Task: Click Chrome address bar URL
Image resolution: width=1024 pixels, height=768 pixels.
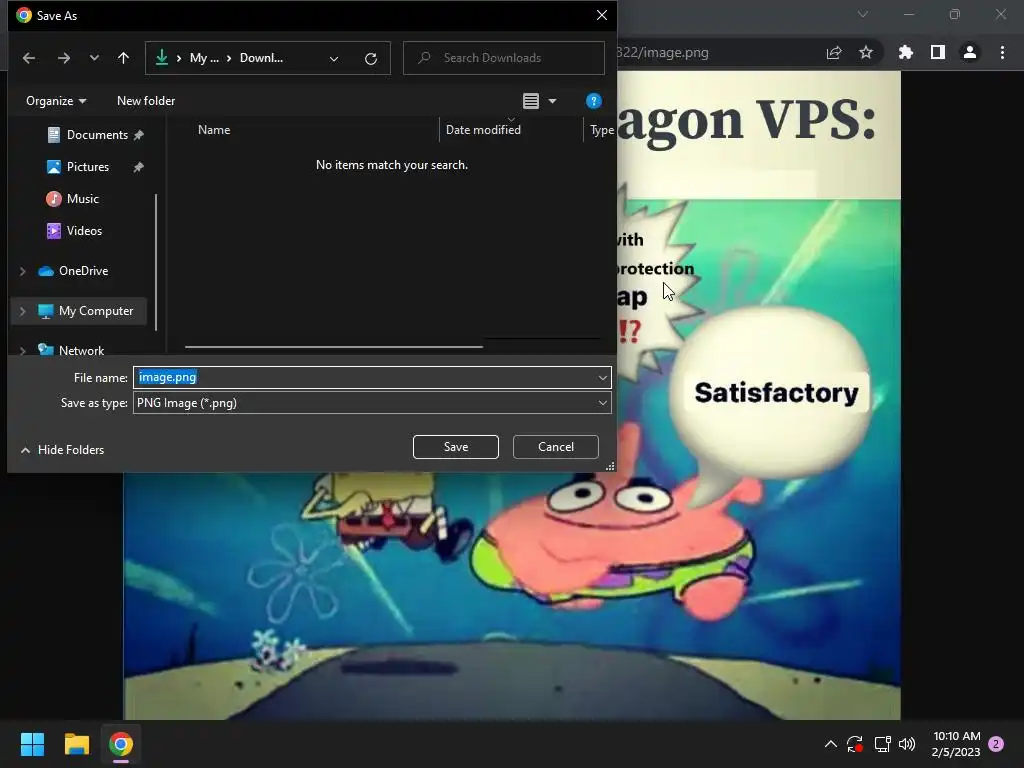Action: 663,53
